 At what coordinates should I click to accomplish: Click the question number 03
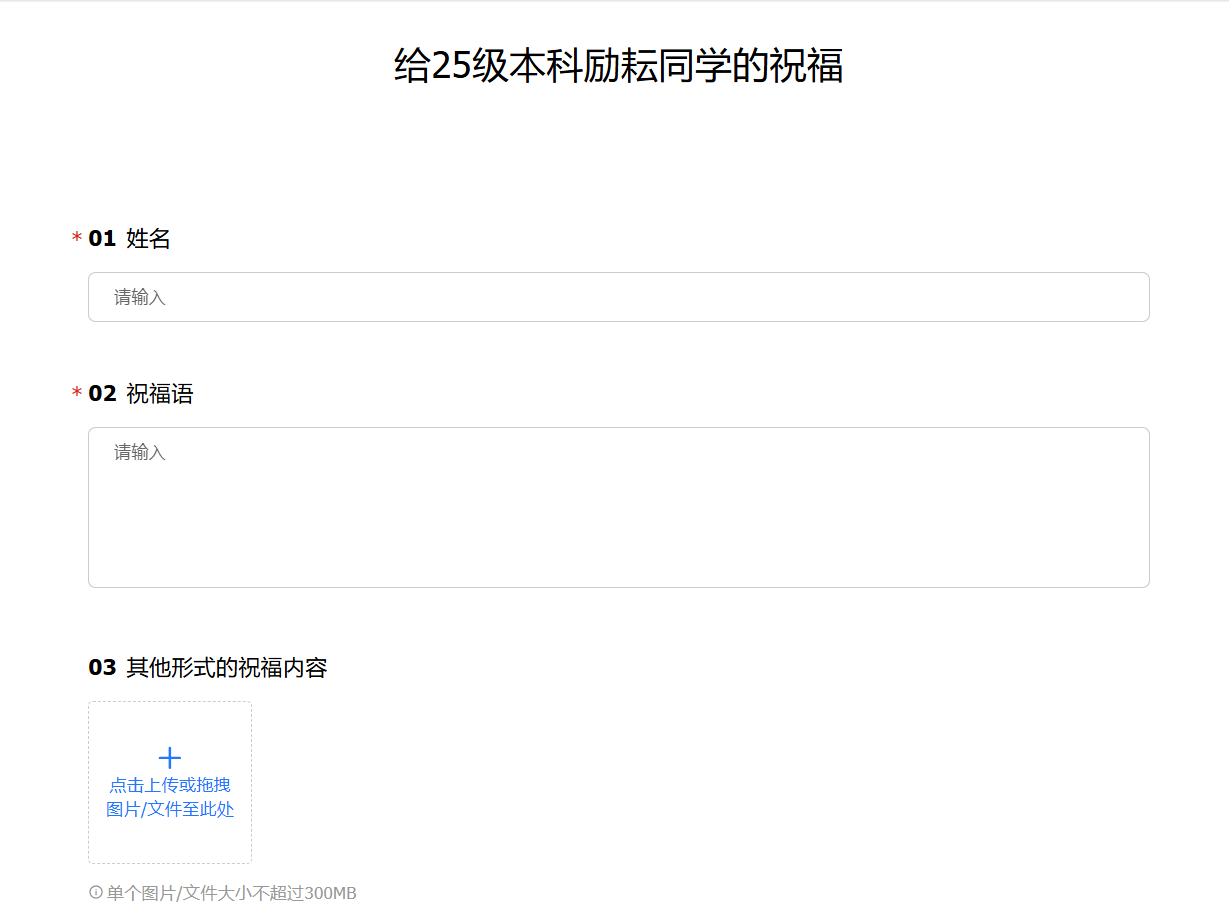click(102, 667)
